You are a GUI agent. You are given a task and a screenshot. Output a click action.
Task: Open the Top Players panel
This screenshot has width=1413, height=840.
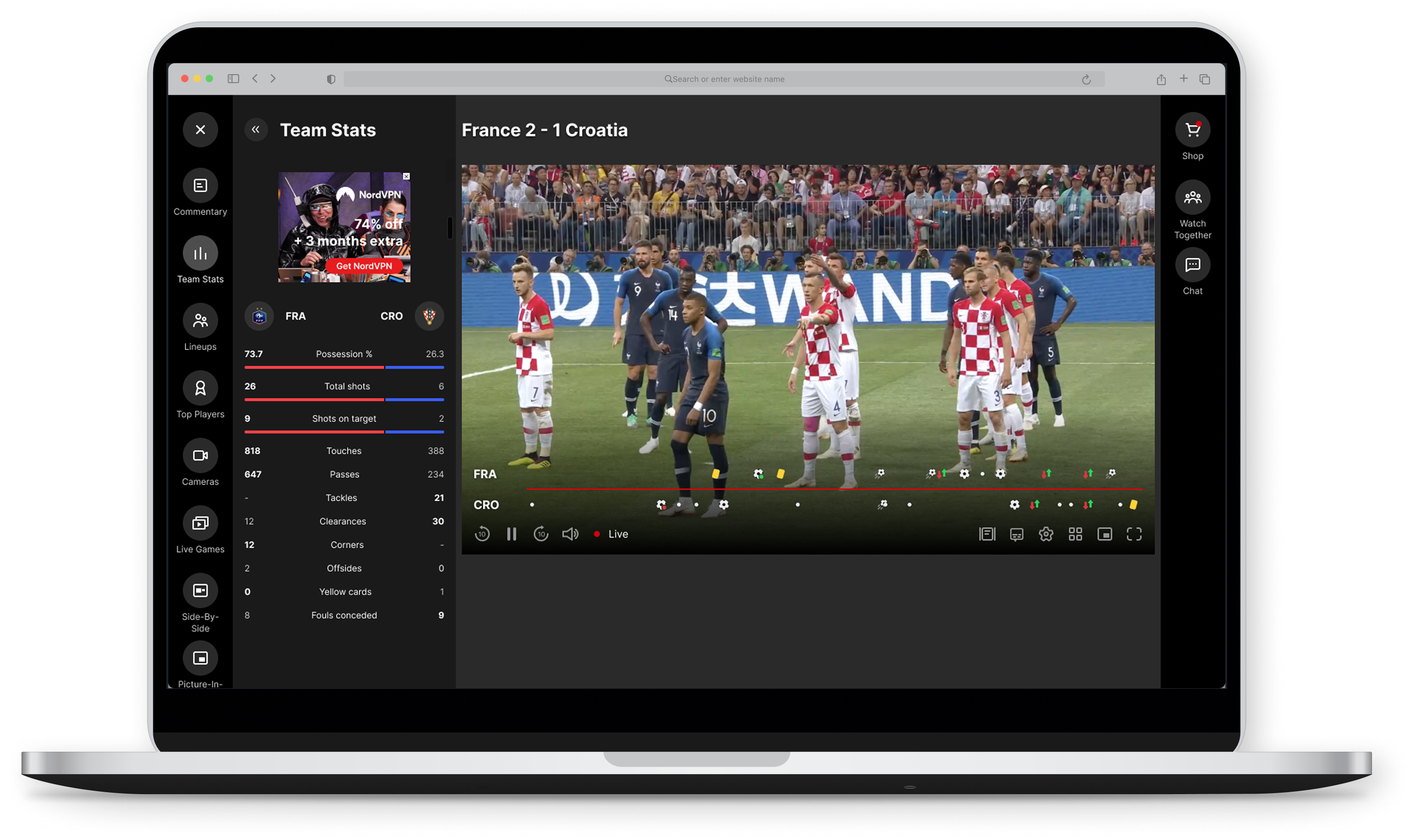point(200,388)
